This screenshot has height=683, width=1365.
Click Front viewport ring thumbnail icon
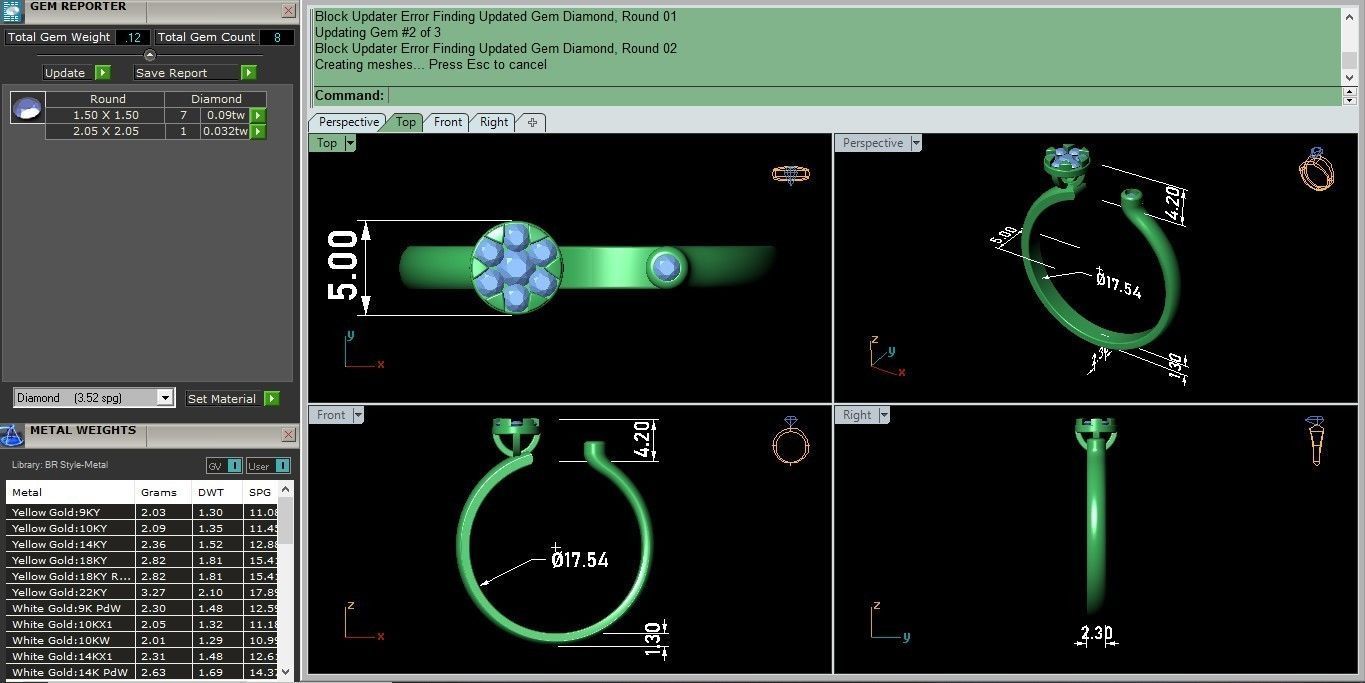pyautogui.click(x=790, y=439)
